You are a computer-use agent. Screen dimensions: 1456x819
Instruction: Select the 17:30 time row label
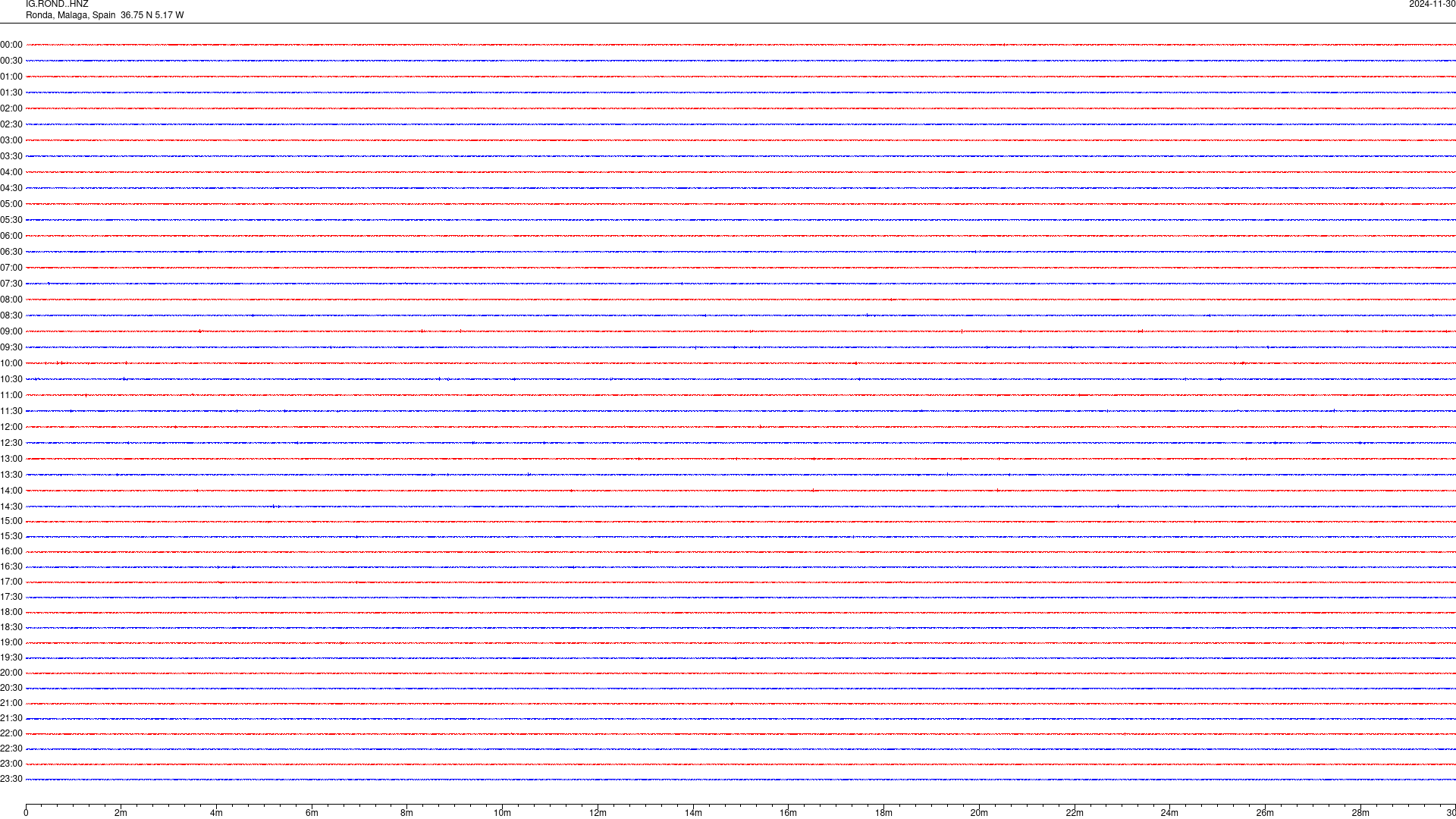pos(11,597)
